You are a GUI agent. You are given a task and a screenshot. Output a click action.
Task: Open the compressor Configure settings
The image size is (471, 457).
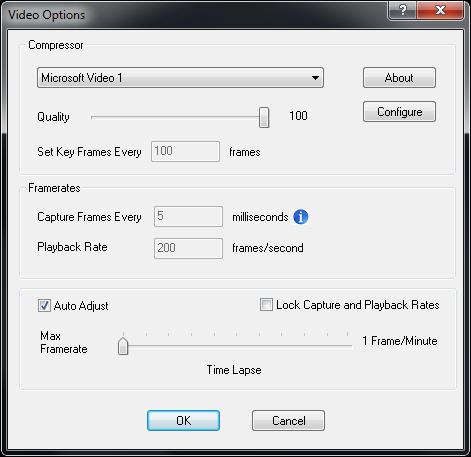(x=399, y=112)
